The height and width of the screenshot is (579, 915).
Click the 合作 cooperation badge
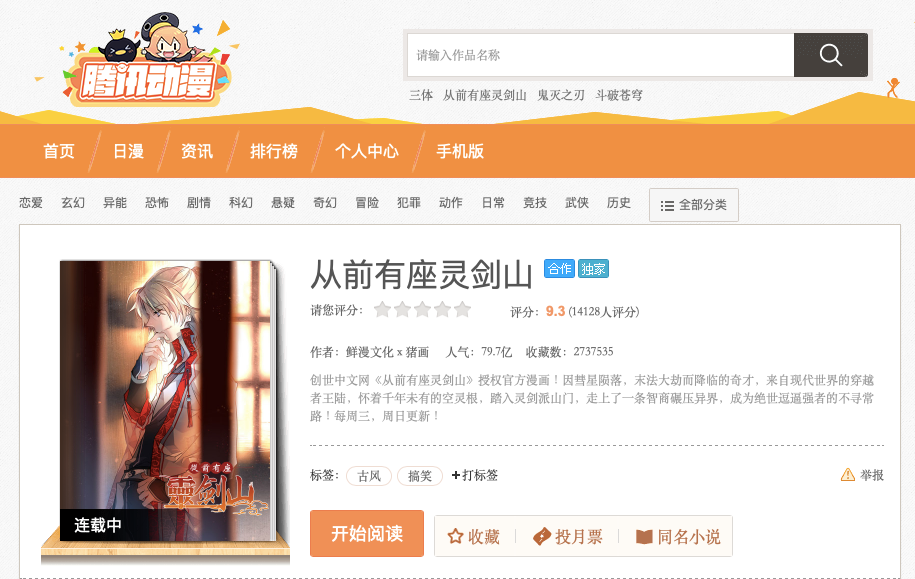coord(560,268)
